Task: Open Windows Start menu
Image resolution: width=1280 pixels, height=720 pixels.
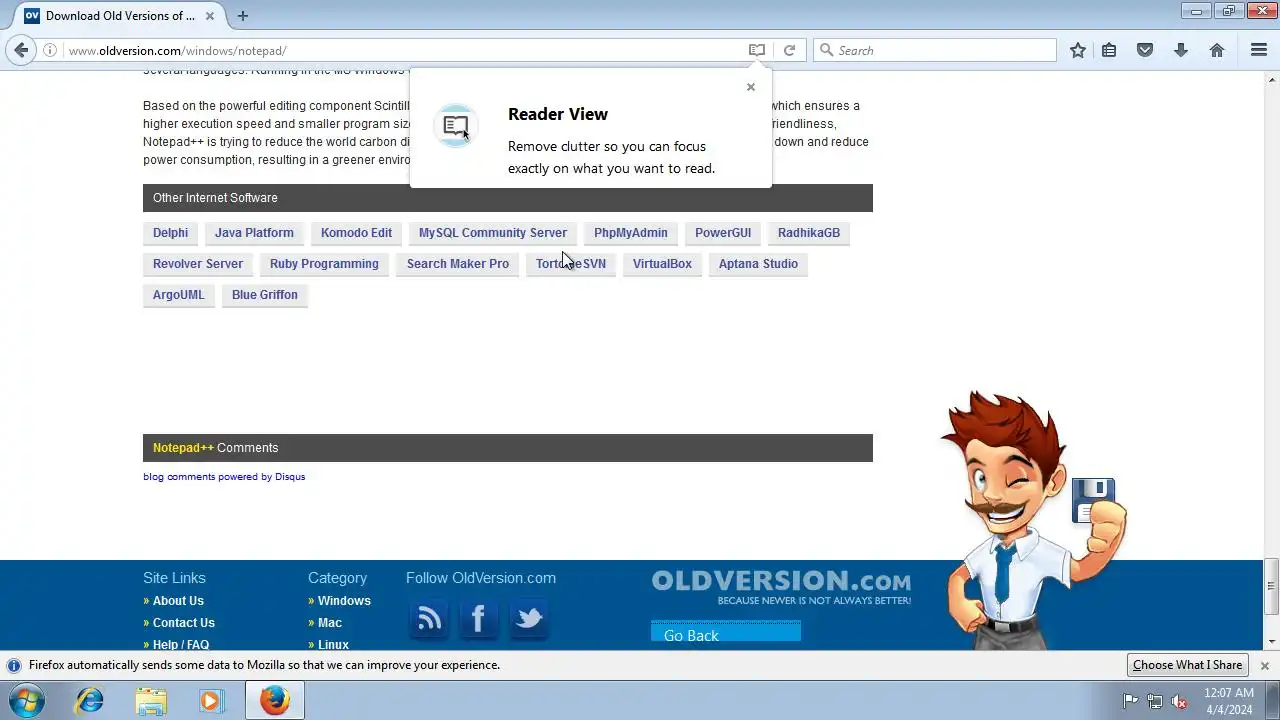Action: [x=27, y=700]
